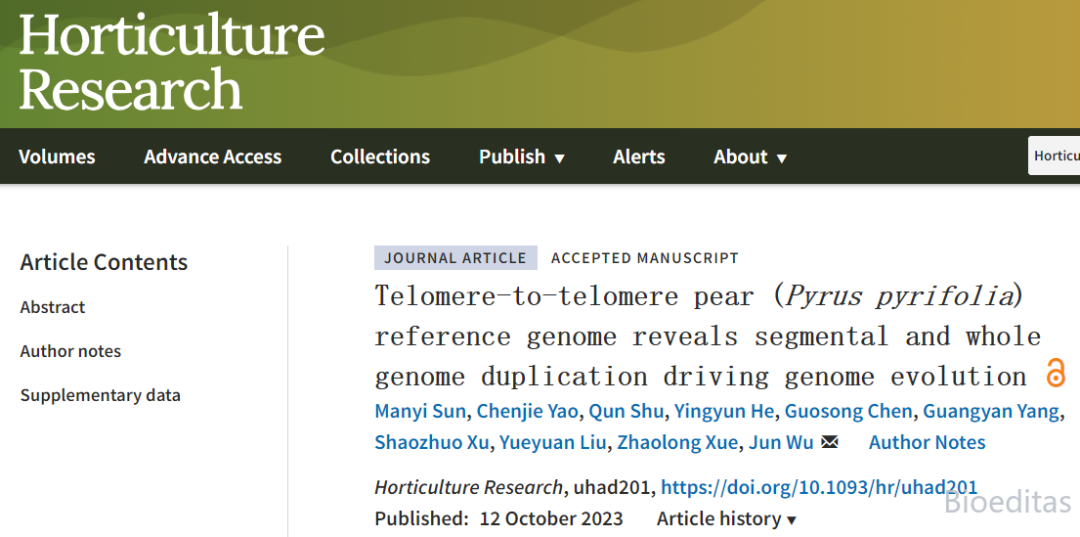View author Manyi Sun's profile

[x=420, y=411]
